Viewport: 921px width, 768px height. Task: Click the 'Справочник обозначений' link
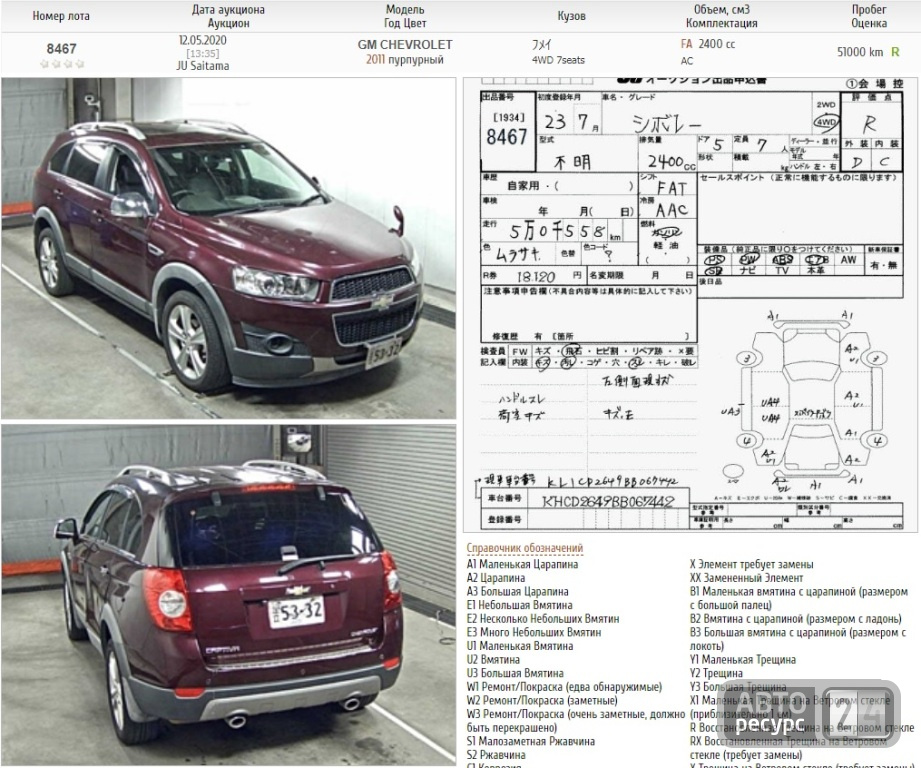coord(525,548)
